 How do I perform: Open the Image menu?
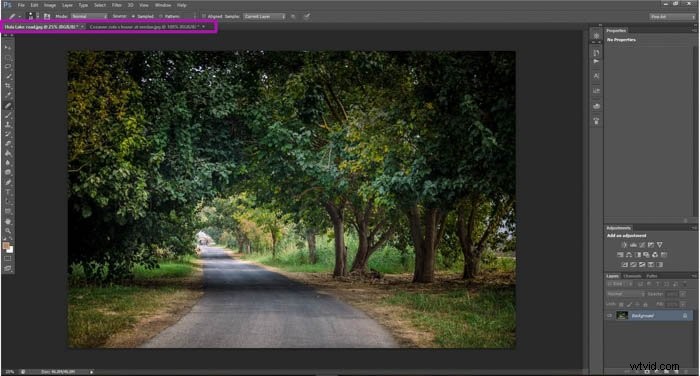click(x=50, y=5)
